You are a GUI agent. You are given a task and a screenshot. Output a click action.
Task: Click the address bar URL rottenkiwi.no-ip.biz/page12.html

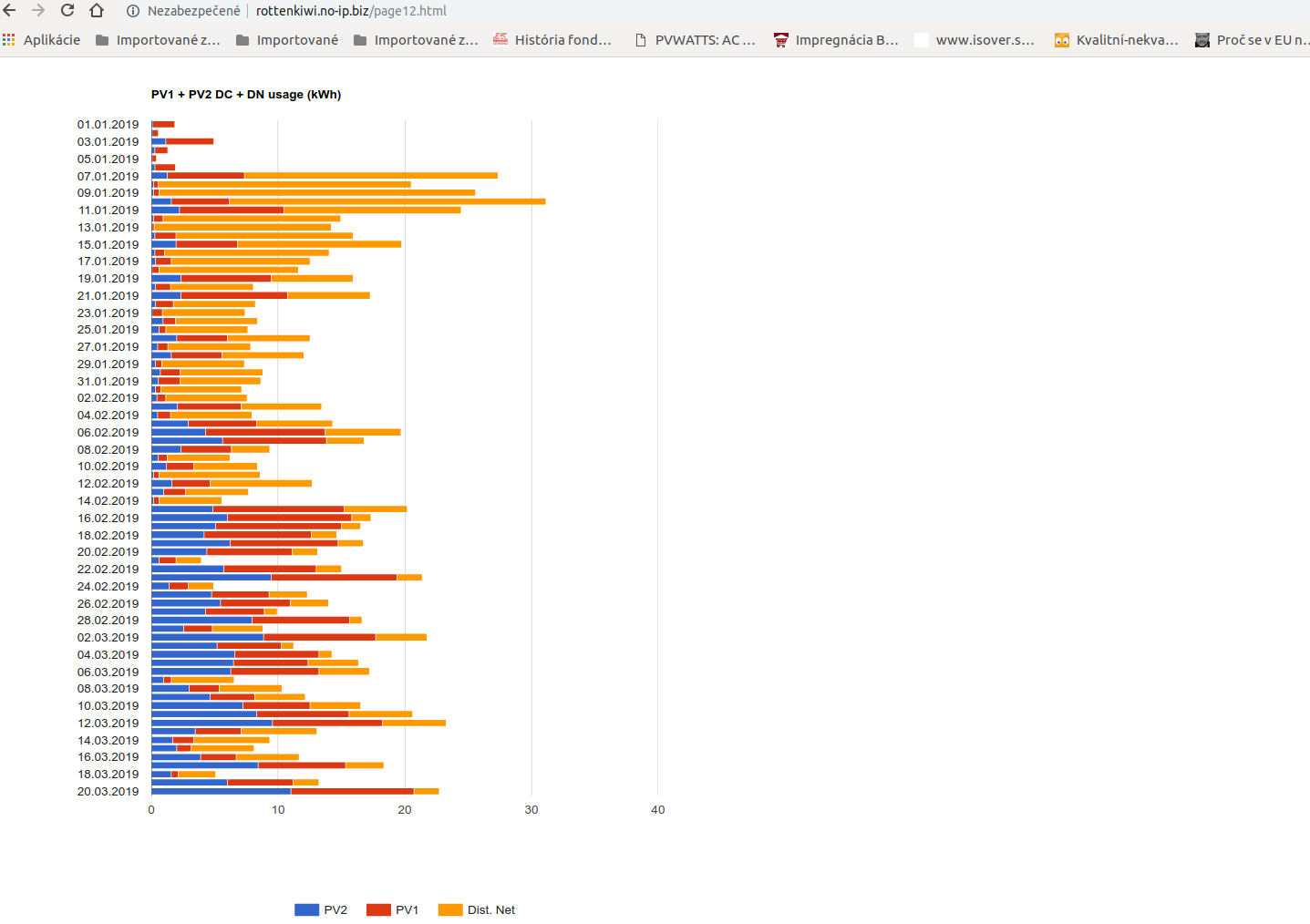(351, 11)
